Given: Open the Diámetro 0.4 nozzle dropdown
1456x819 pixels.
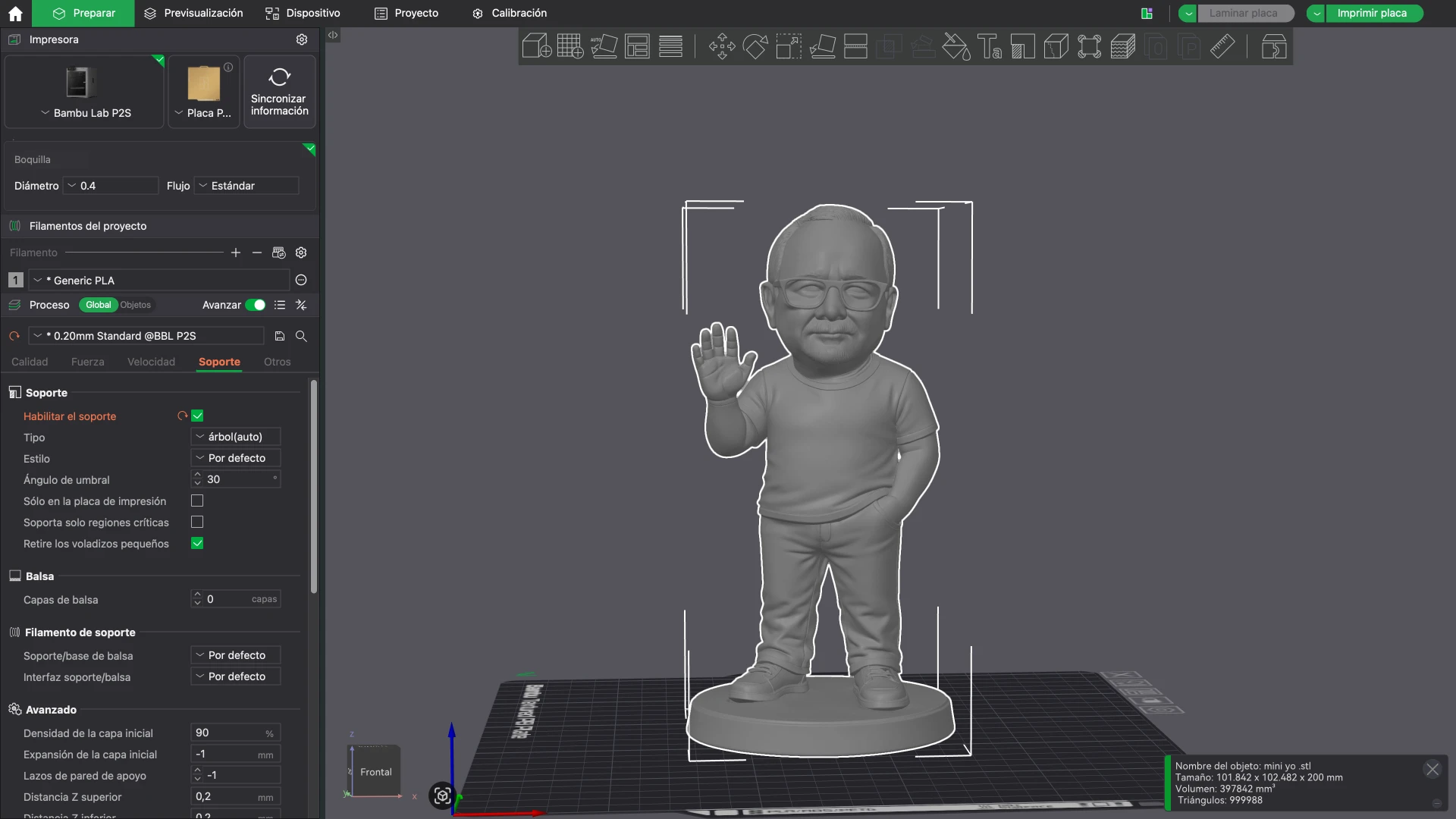Looking at the screenshot, I should 111,186.
